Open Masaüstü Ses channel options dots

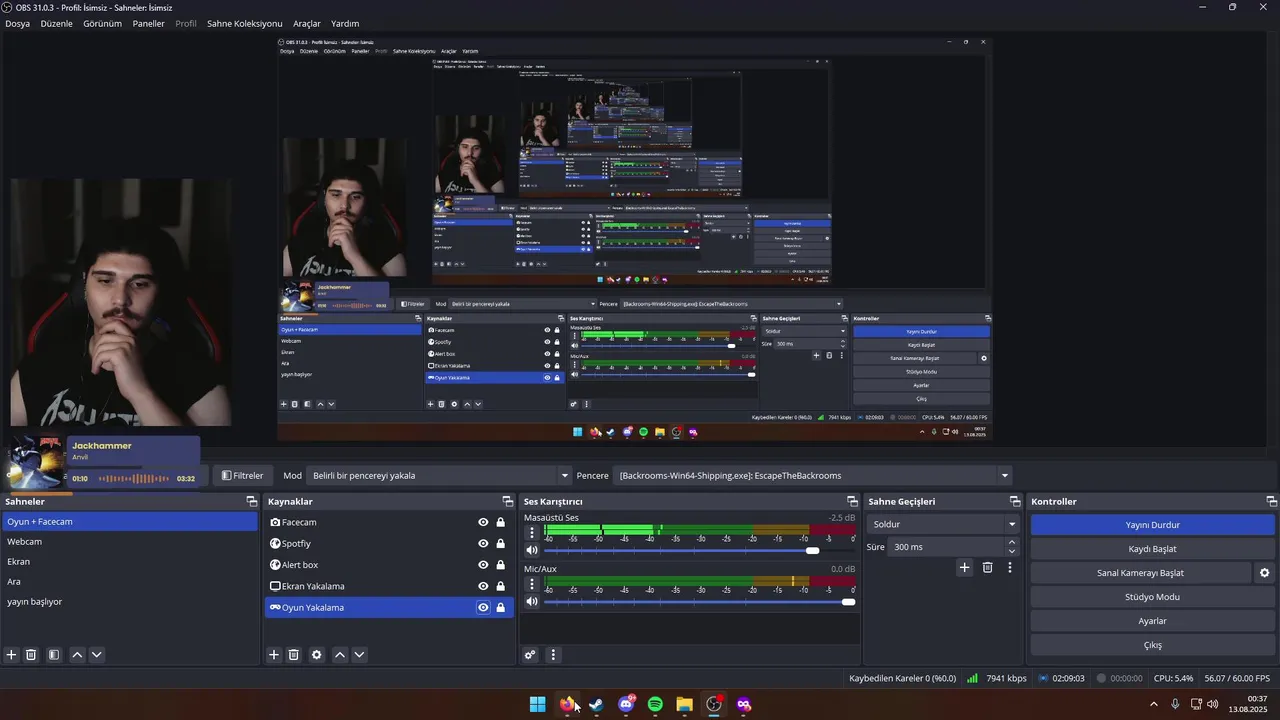(532, 532)
